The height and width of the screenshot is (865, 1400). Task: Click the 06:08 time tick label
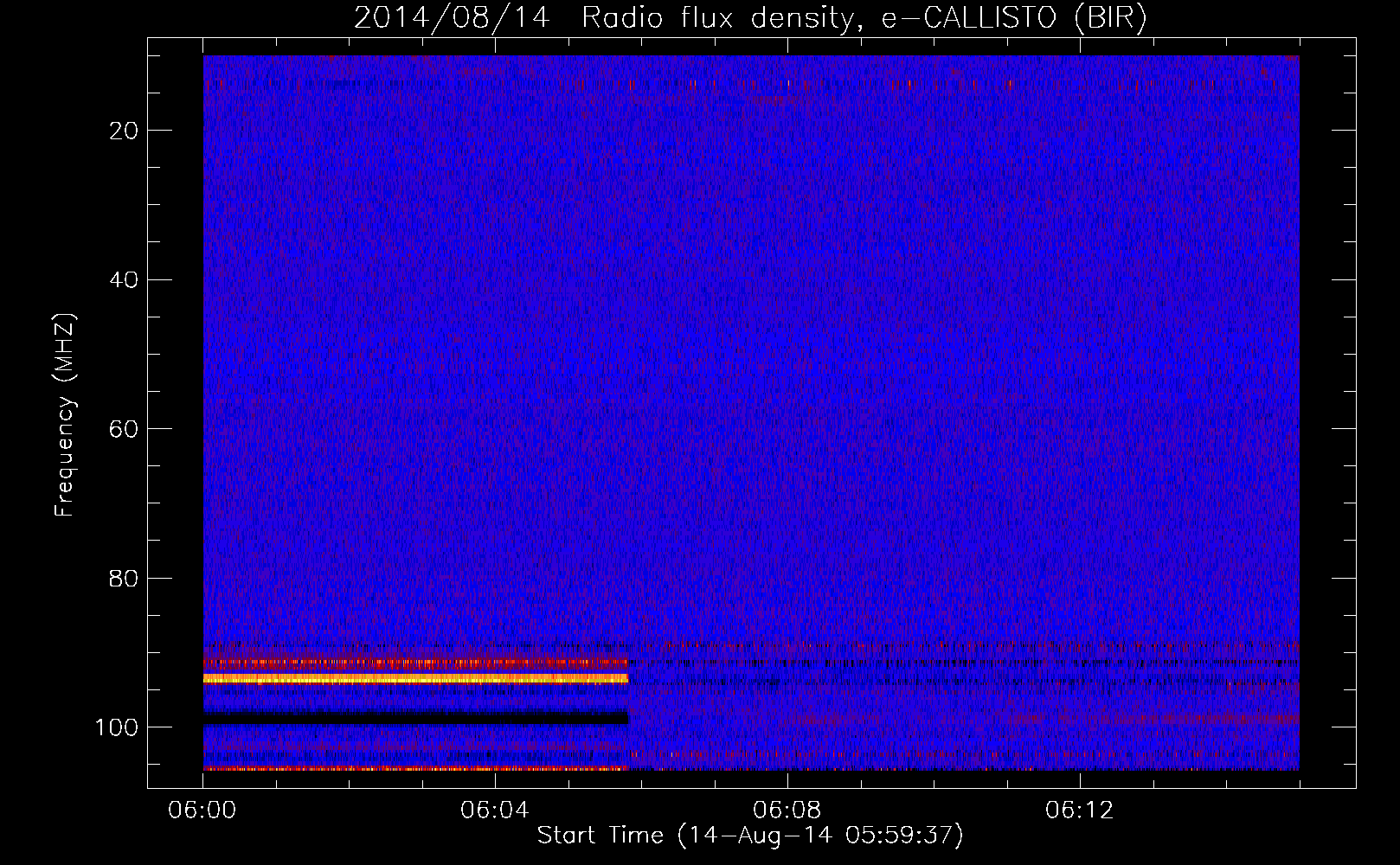coord(787,811)
